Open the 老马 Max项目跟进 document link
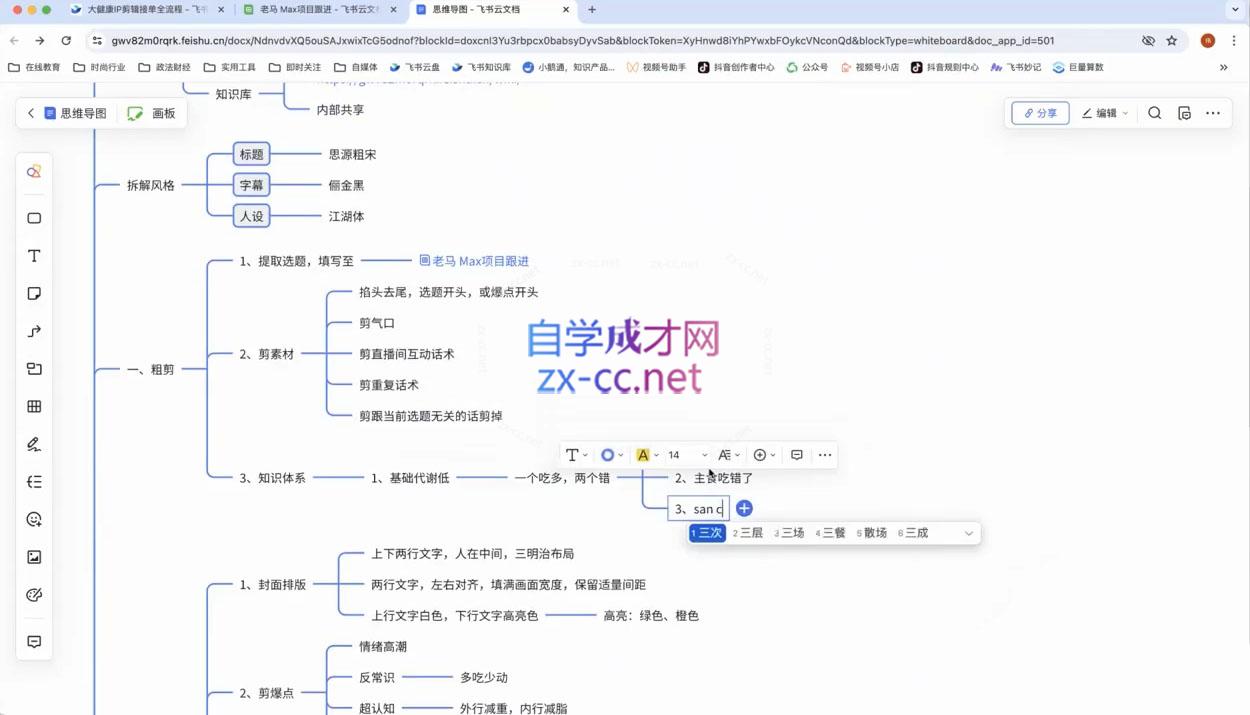This screenshot has width=1250, height=715. point(473,260)
